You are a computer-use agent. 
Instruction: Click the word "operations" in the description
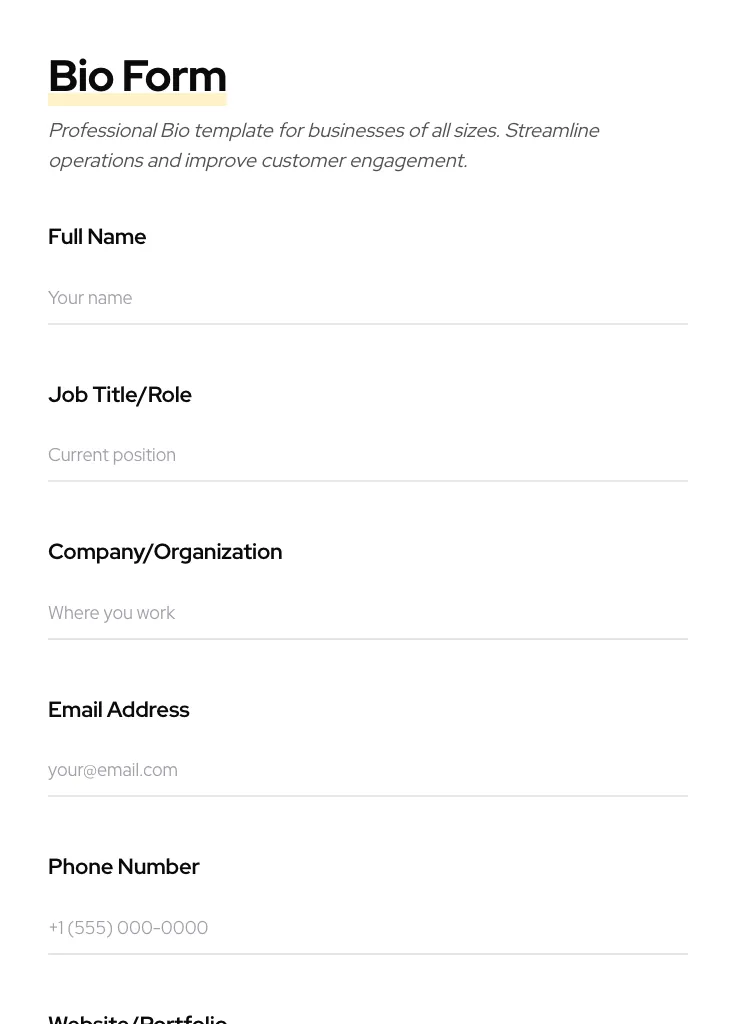[95, 161]
